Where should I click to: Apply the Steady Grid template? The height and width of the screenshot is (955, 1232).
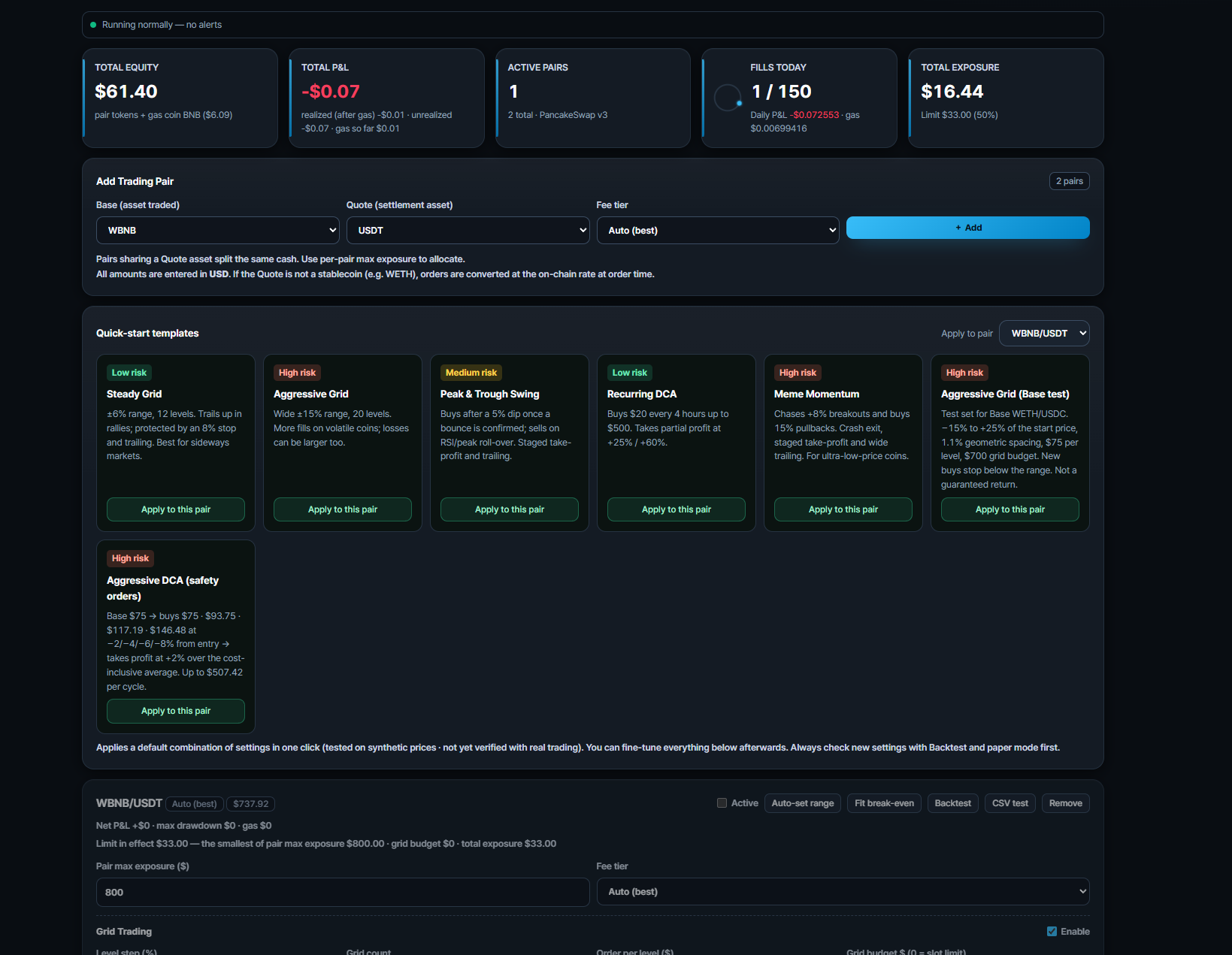pos(176,509)
